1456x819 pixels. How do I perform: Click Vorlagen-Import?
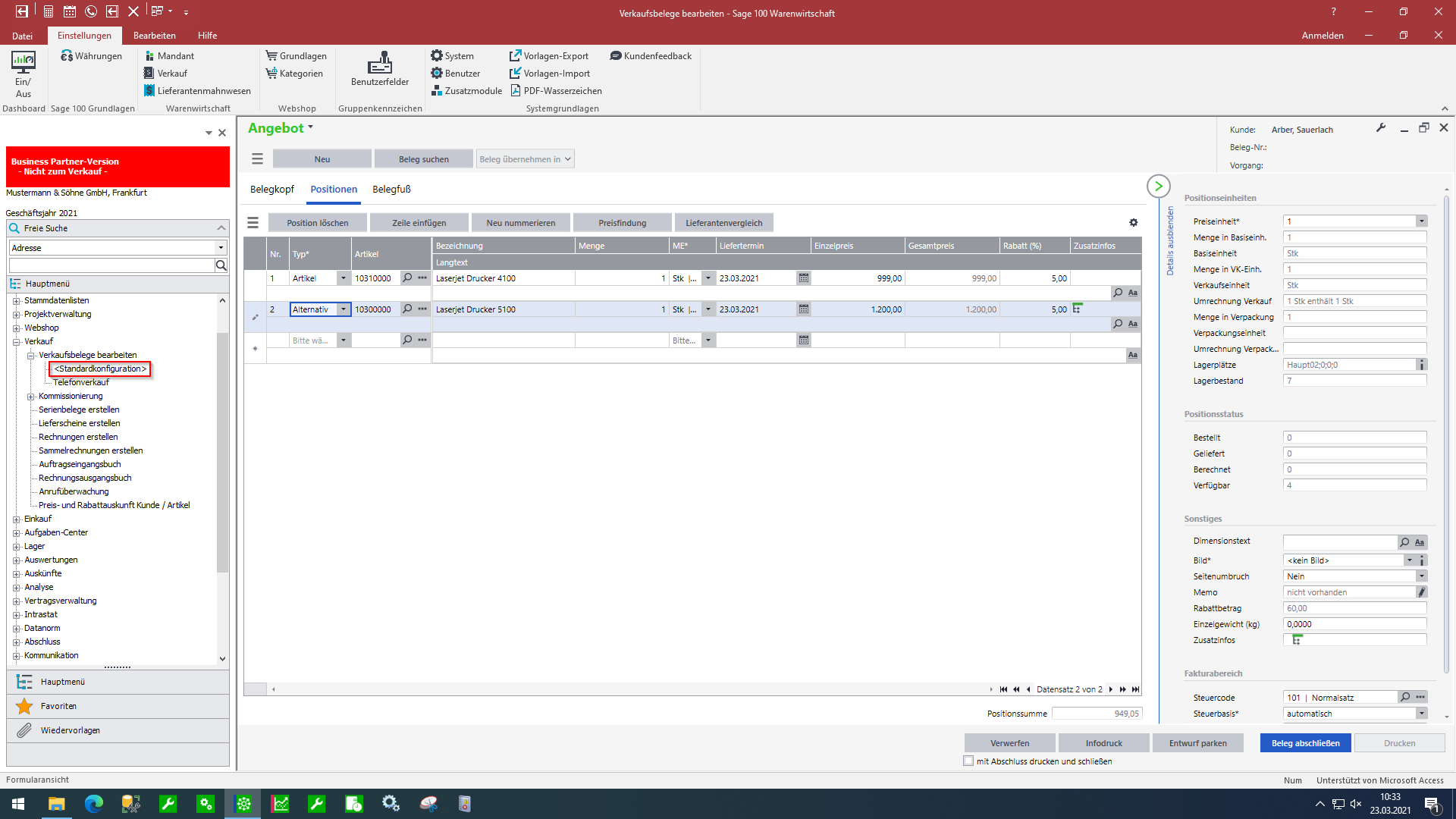(550, 74)
